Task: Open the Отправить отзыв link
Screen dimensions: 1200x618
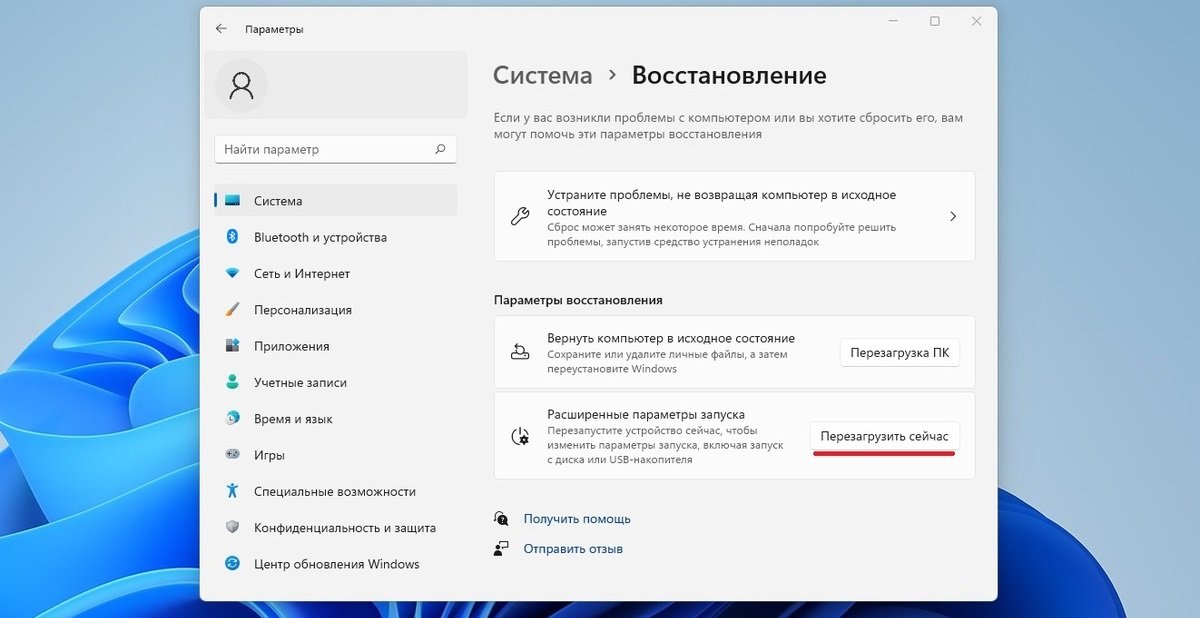Action: point(573,549)
